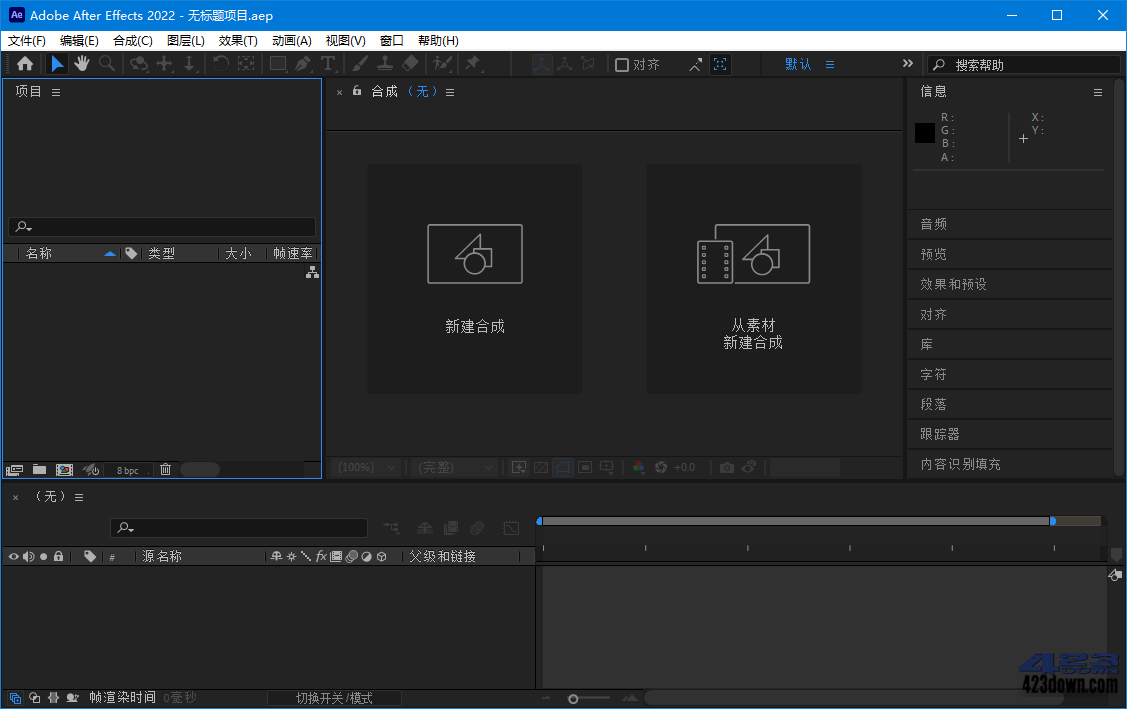Click the color sample swatch in the 信息 panel
This screenshot has width=1127, height=709.
[924, 132]
